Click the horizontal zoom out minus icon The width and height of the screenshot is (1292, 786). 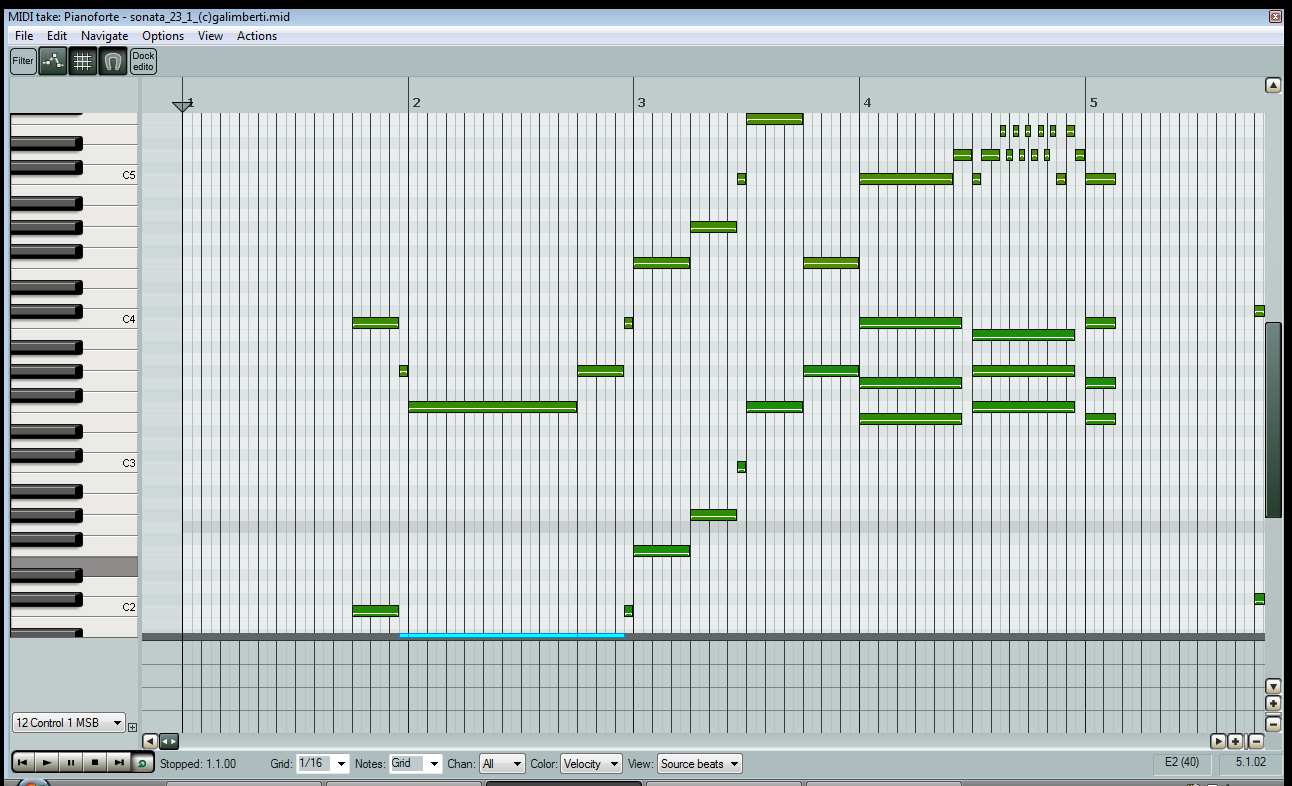[x=1256, y=741]
